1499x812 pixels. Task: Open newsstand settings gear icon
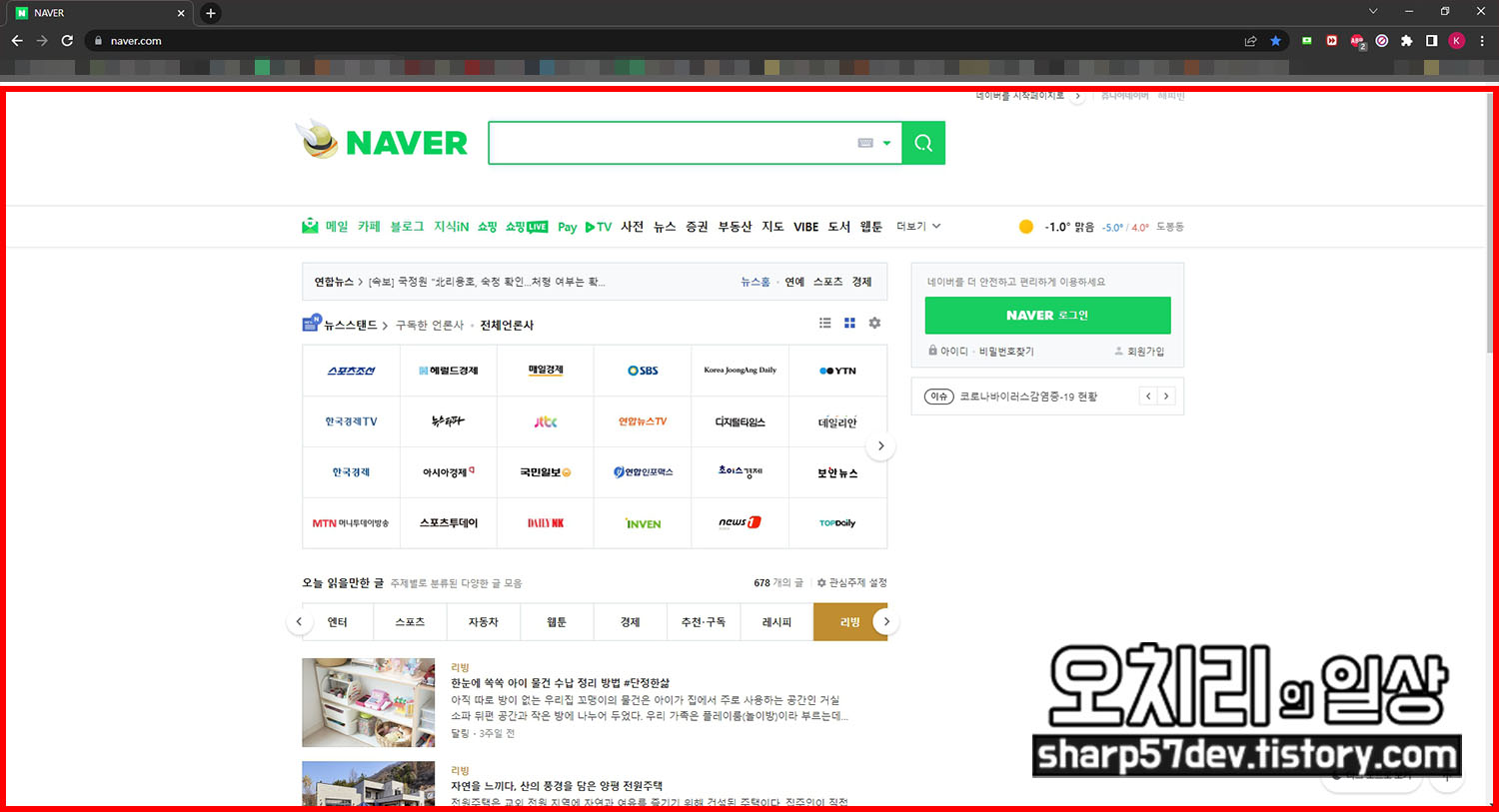(x=874, y=323)
